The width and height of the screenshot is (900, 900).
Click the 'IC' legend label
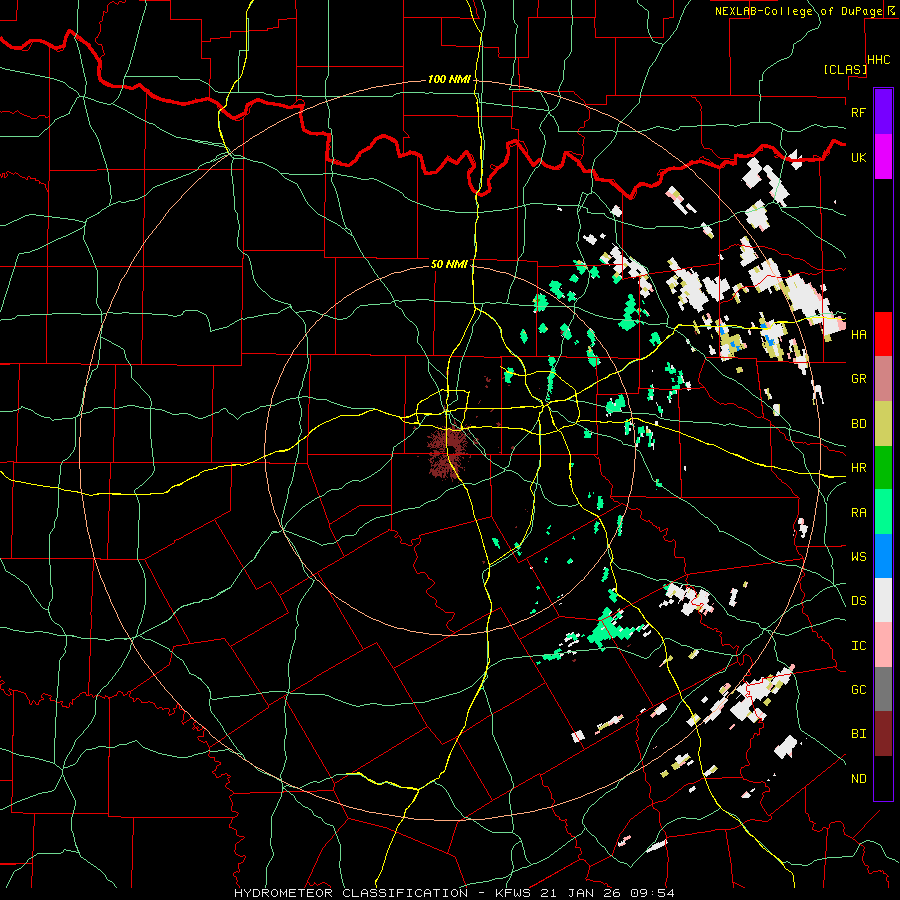click(858, 646)
